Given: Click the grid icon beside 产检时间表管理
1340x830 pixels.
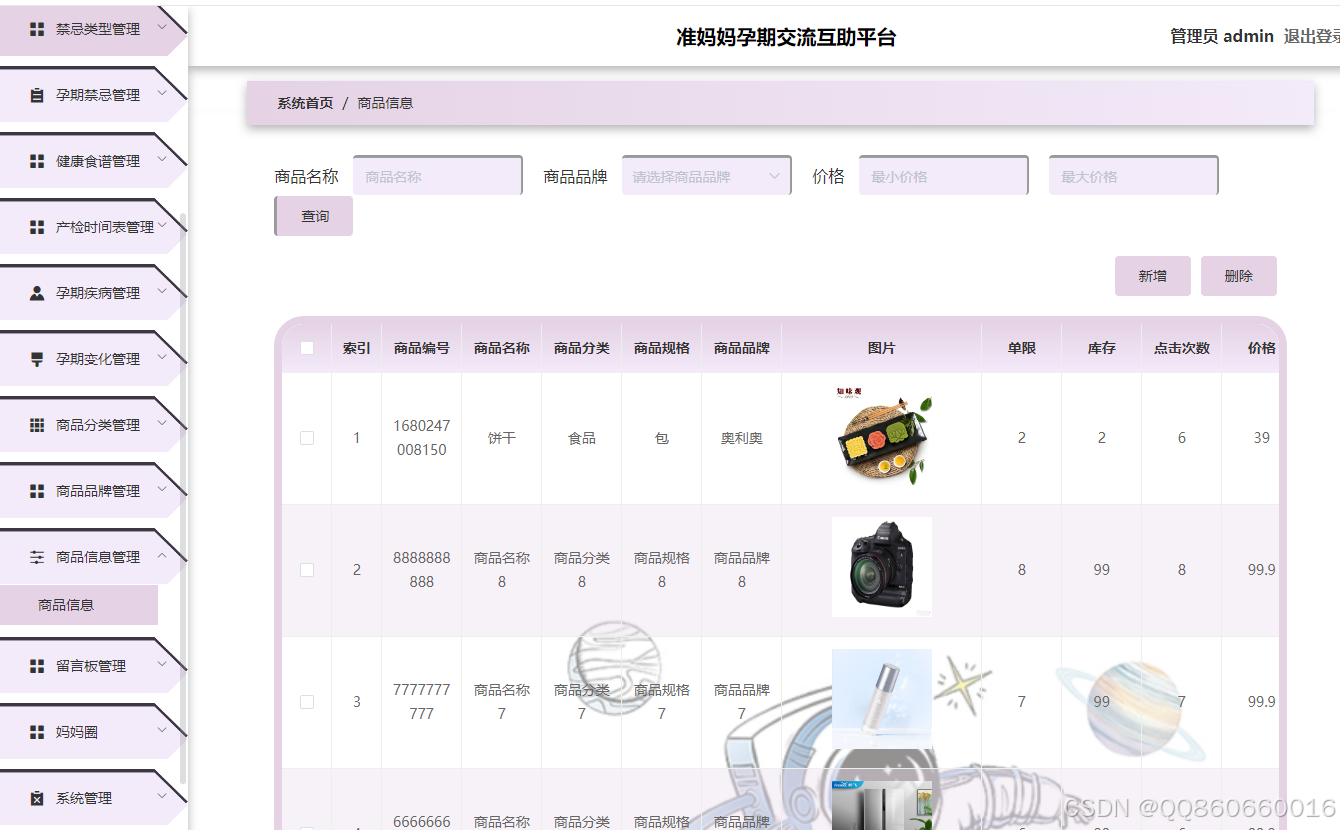Looking at the screenshot, I should [x=37, y=227].
